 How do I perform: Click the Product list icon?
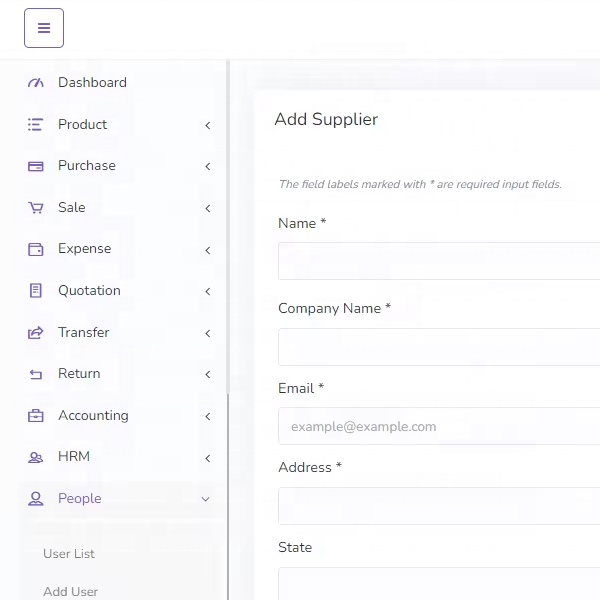click(x=36, y=125)
